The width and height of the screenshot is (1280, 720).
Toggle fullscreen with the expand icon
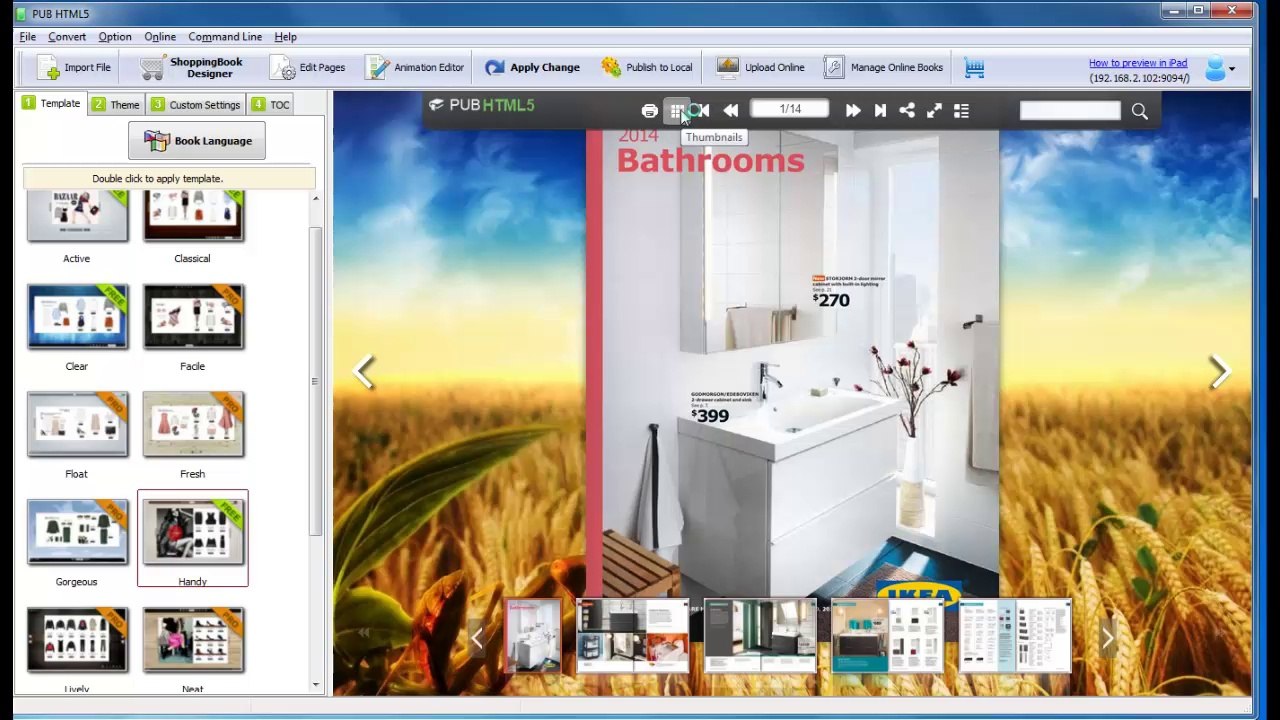(934, 111)
